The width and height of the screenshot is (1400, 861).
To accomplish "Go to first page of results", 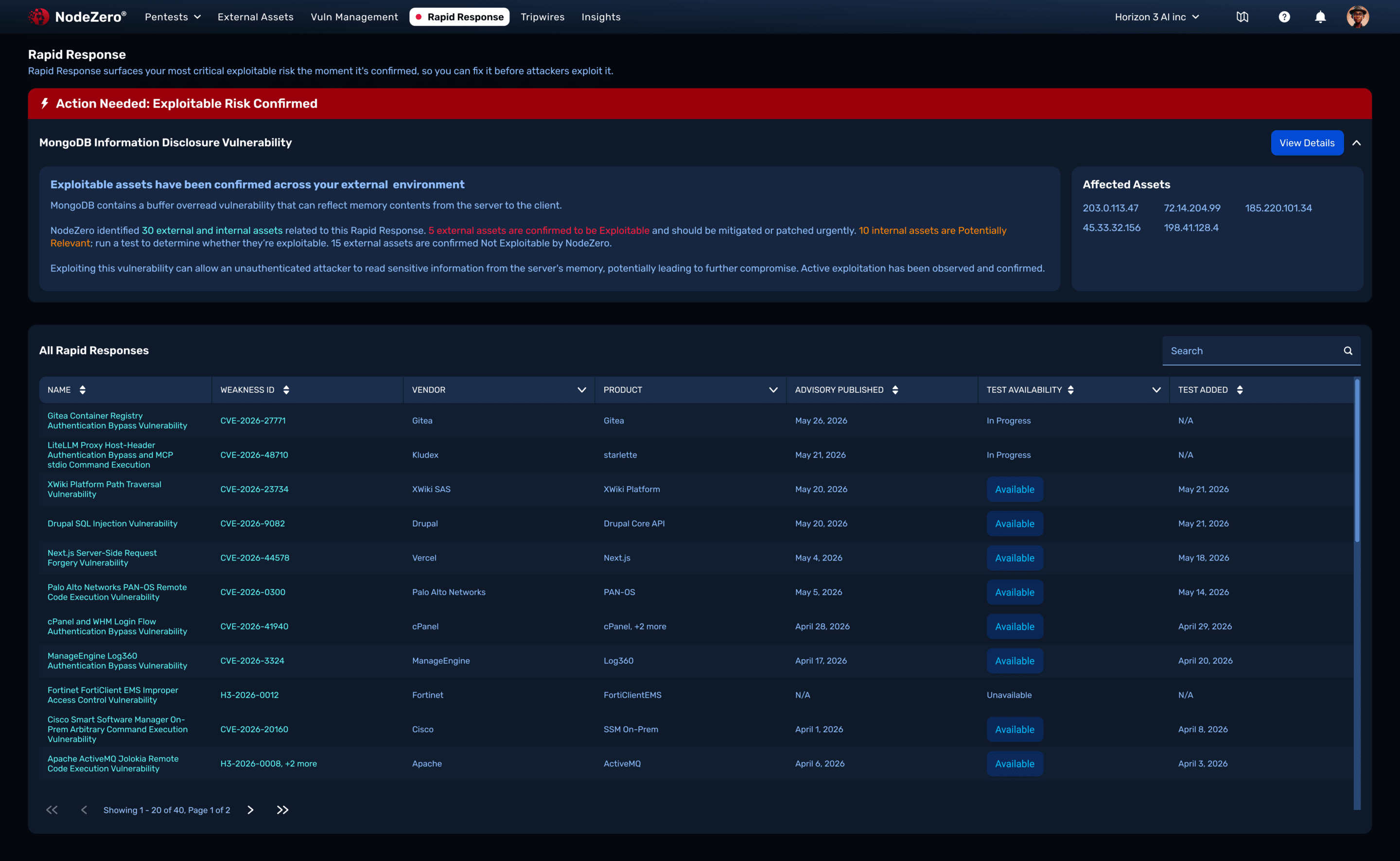I will coord(52,810).
